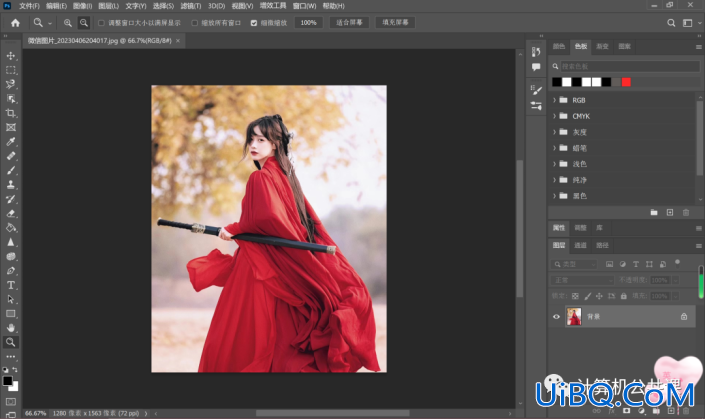The image size is (705, 419).
Task: Select the Horizontal Type tool
Action: coord(11,285)
